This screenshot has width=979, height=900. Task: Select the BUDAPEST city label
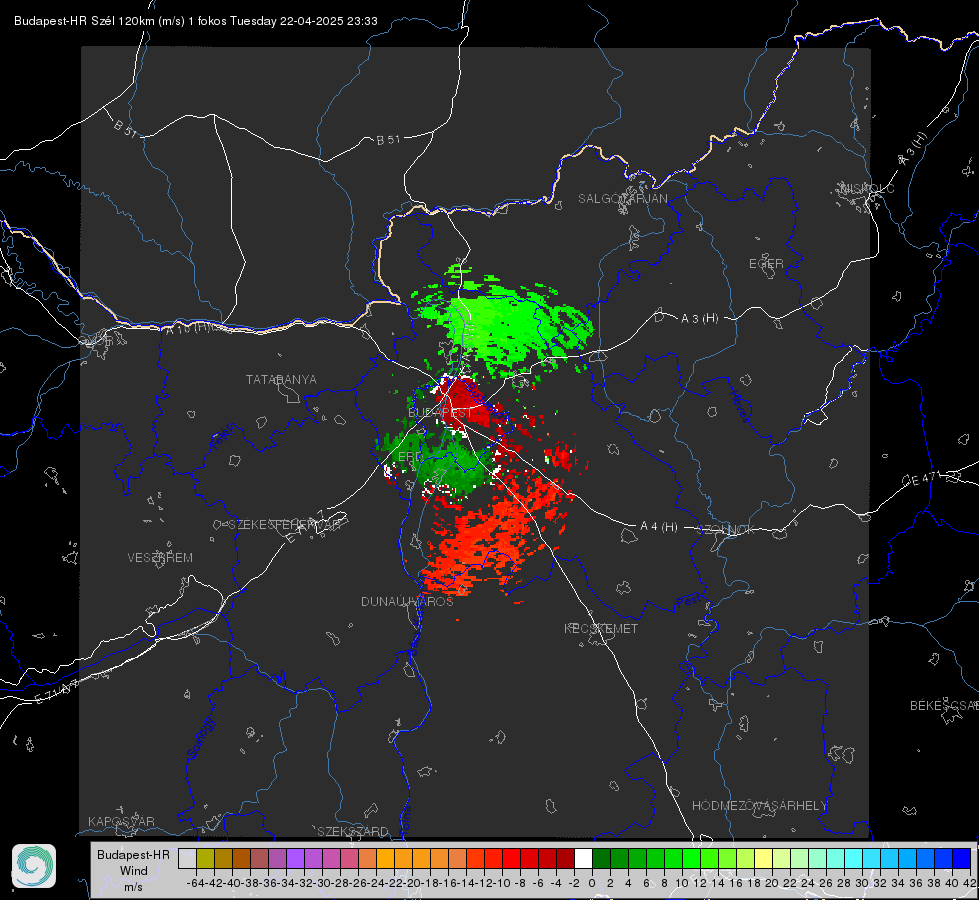[440, 413]
